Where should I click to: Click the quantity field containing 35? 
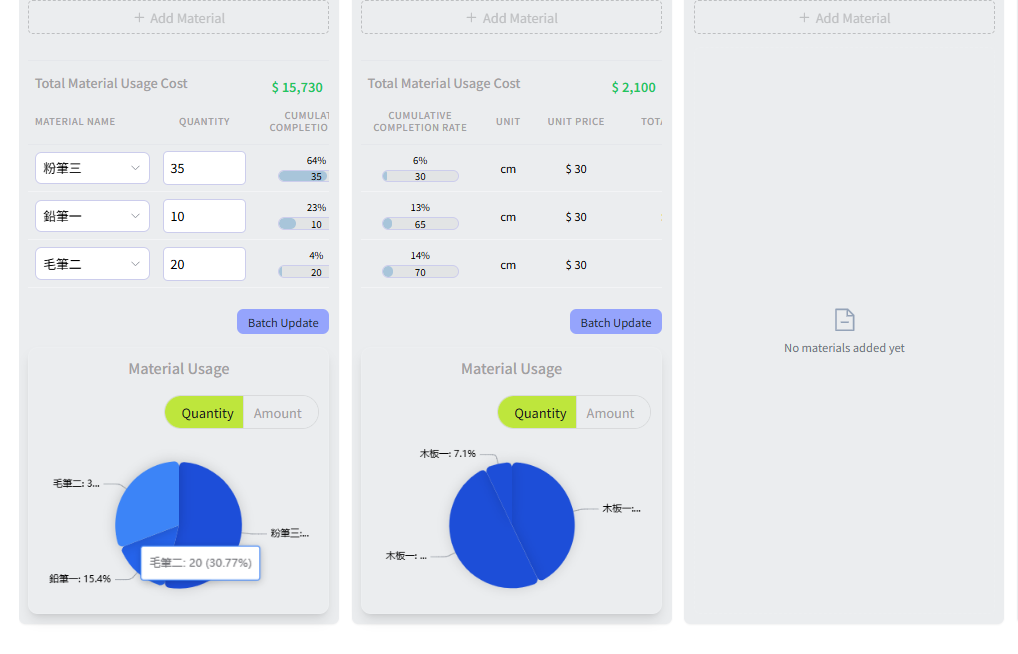click(204, 168)
